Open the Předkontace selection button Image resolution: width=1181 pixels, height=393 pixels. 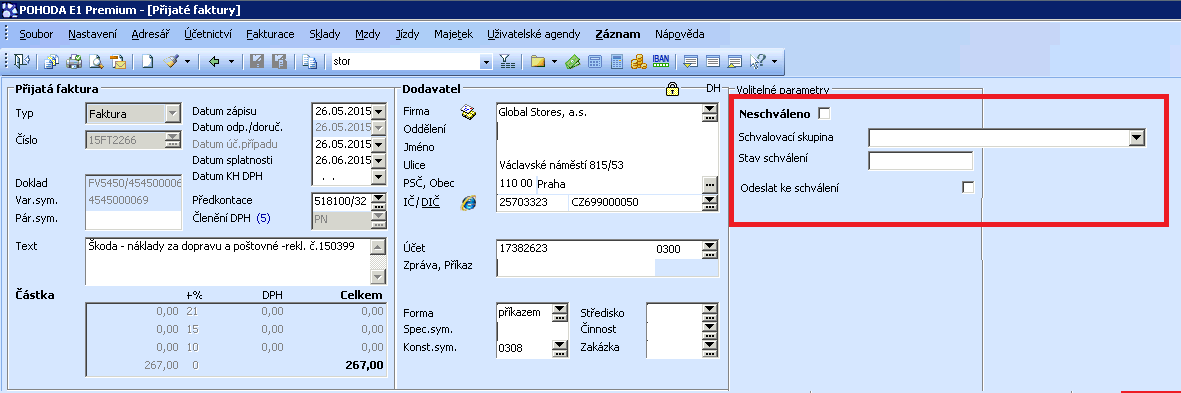pyautogui.click(x=379, y=201)
